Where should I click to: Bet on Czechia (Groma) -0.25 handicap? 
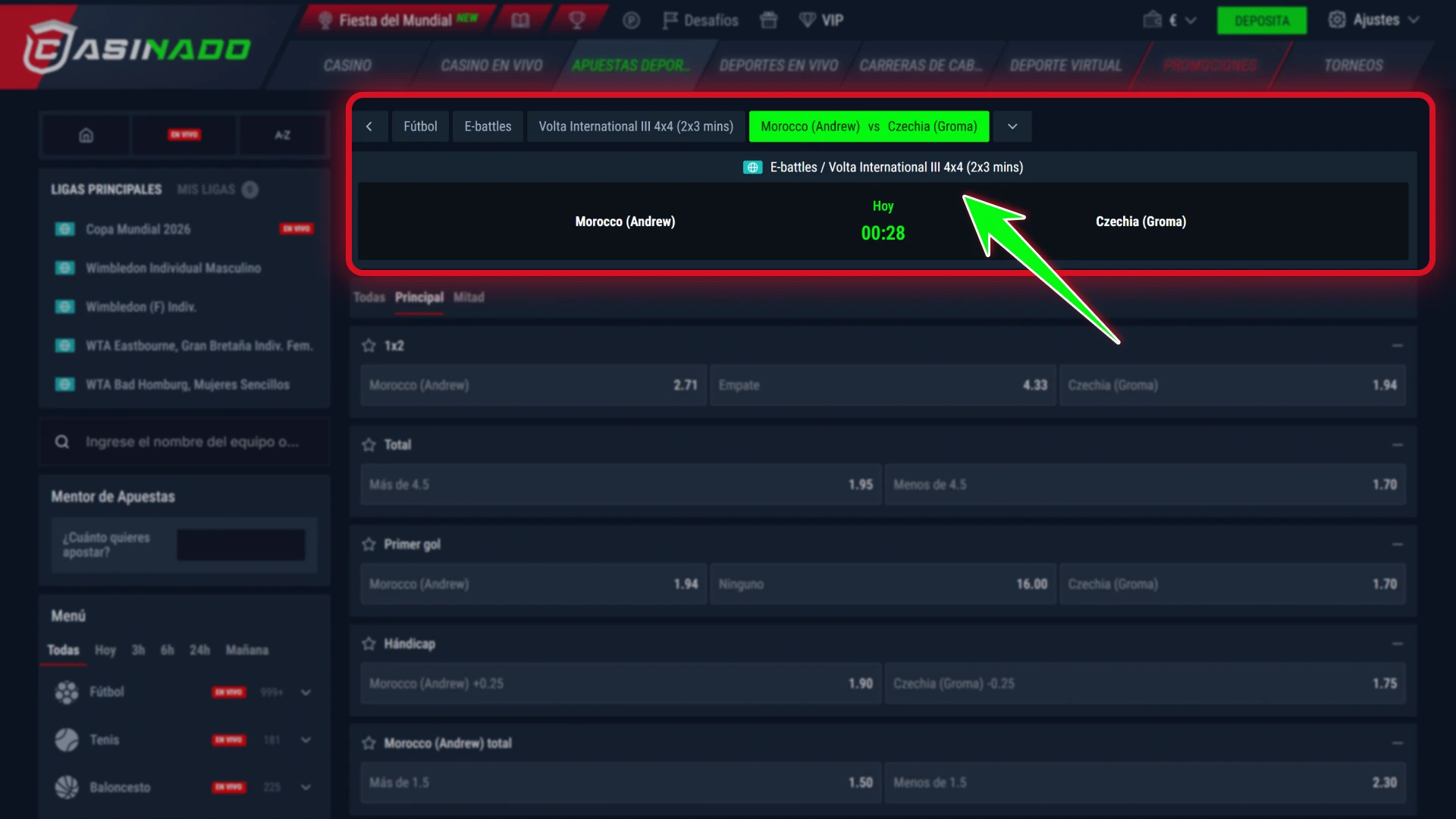tap(1145, 683)
